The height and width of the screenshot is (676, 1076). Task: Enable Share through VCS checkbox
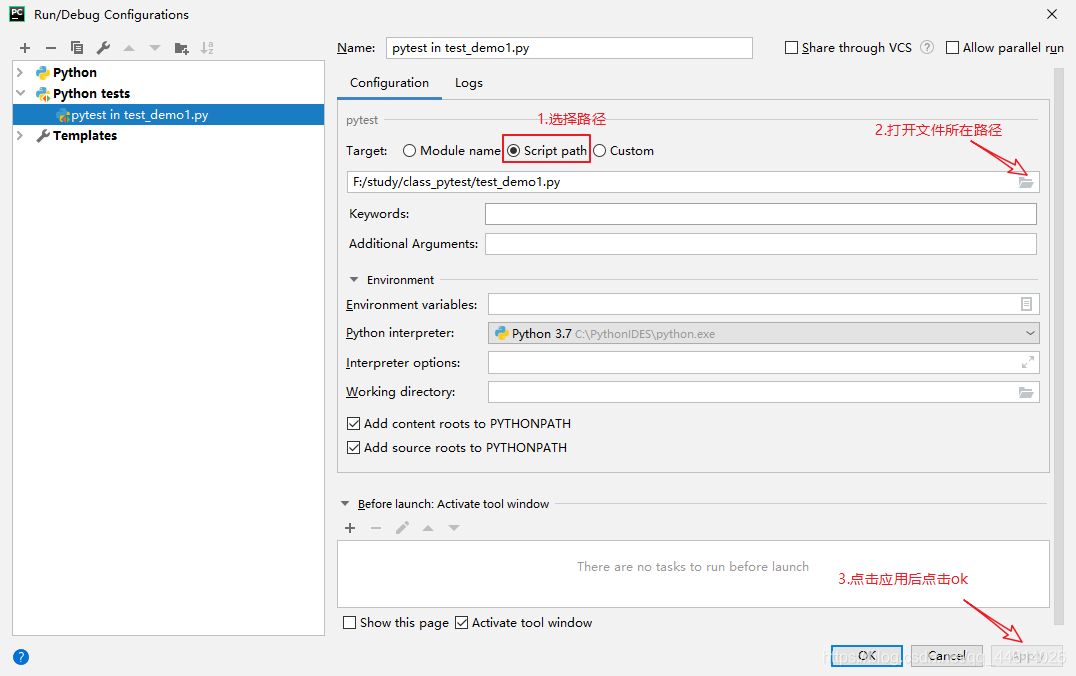pos(792,48)
